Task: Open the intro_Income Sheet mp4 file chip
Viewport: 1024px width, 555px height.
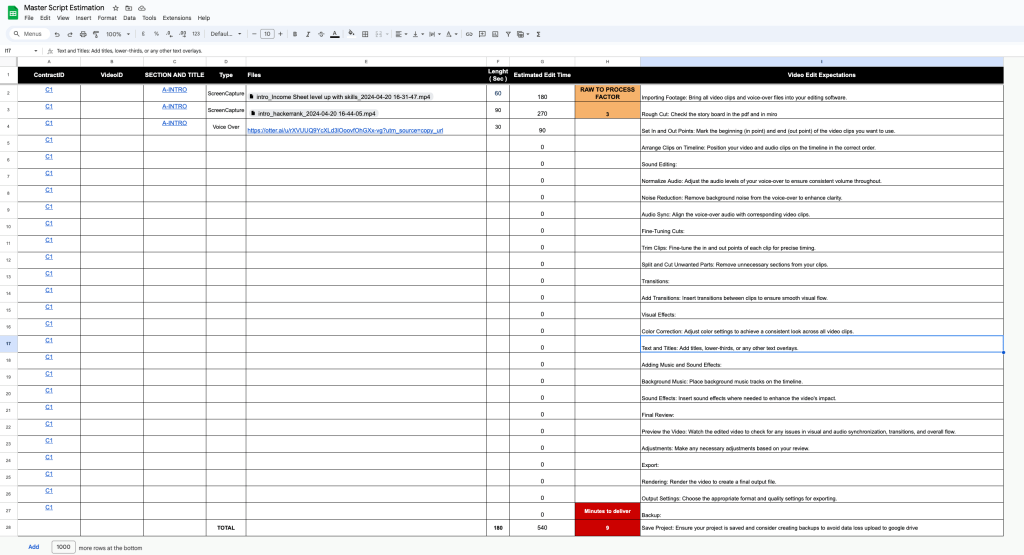Action: (x=340, y=97)
